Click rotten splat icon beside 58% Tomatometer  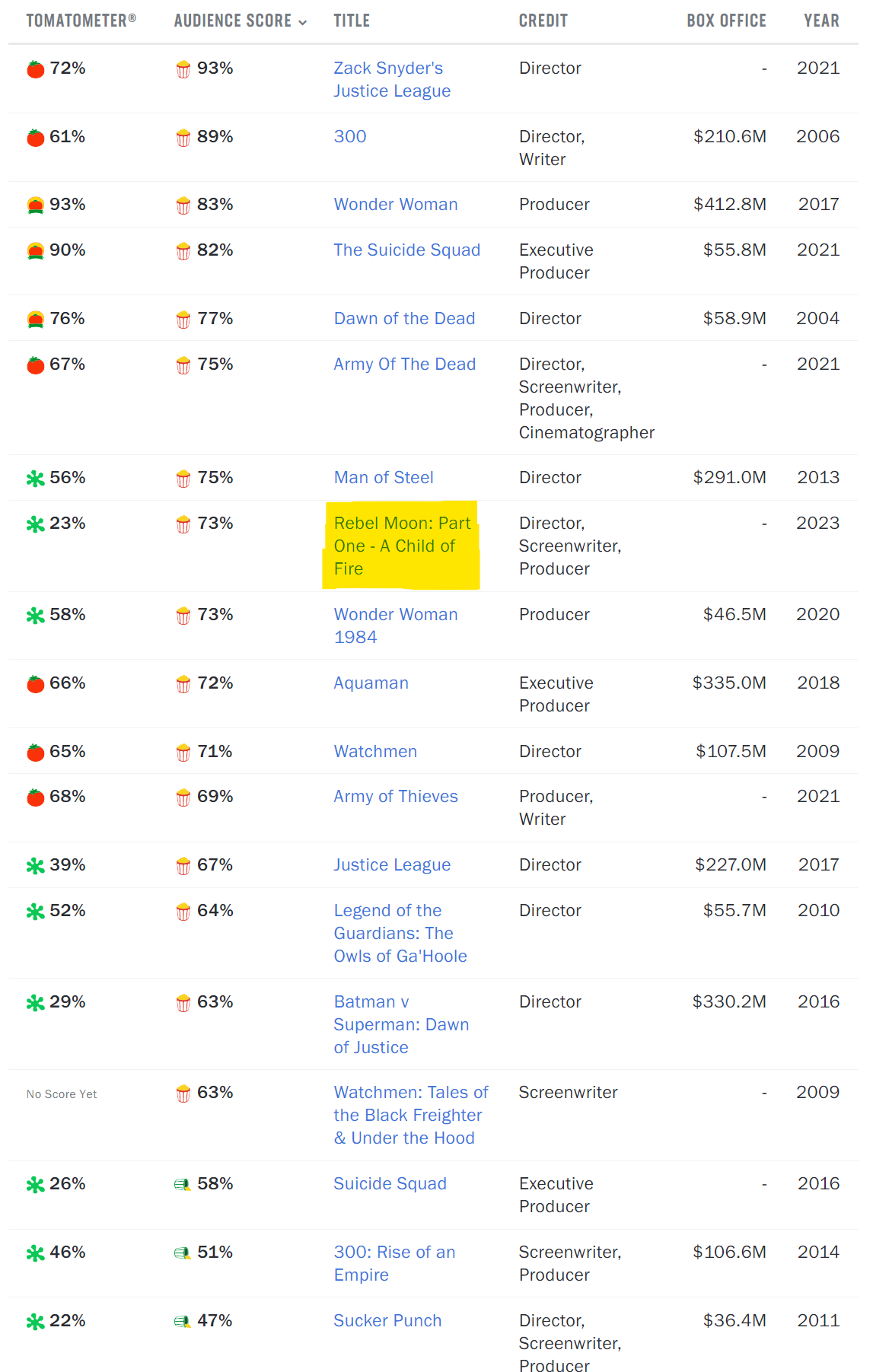[x=35, y=616]
